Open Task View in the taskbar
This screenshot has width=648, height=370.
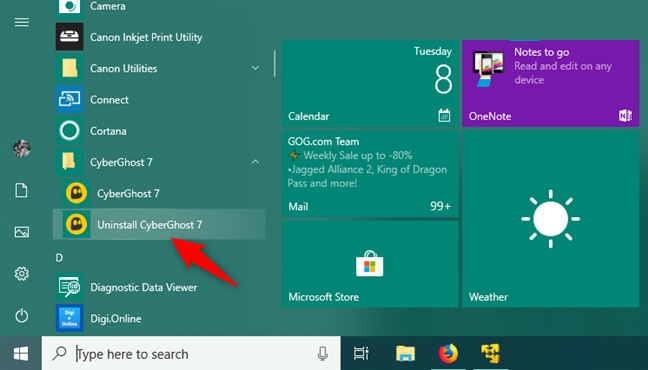click(361, 353)
